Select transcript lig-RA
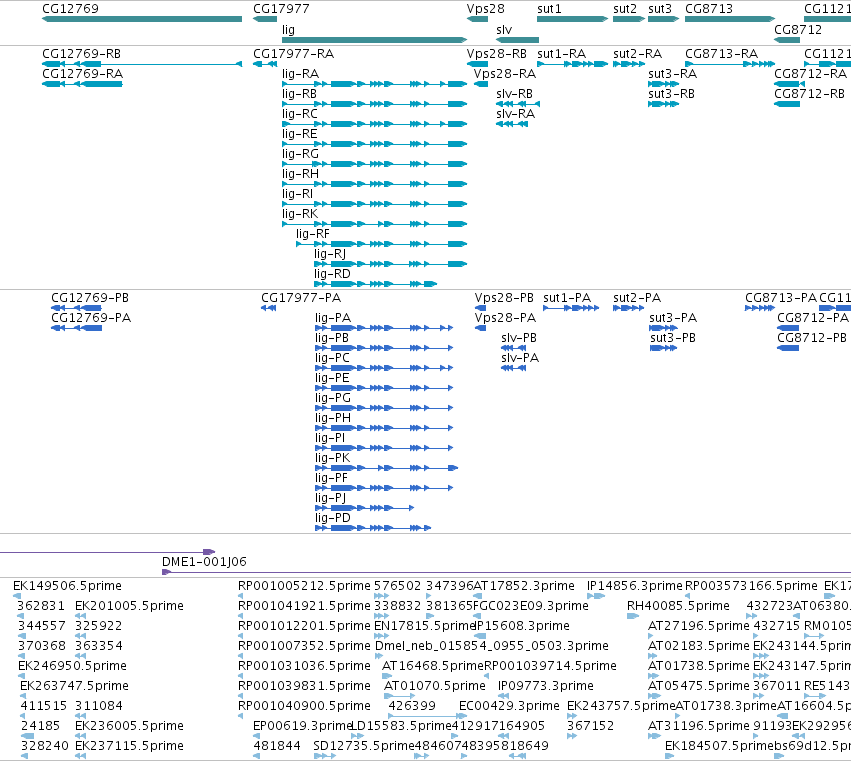The height and width of the screenshot is (761, 851). [374, 84]
